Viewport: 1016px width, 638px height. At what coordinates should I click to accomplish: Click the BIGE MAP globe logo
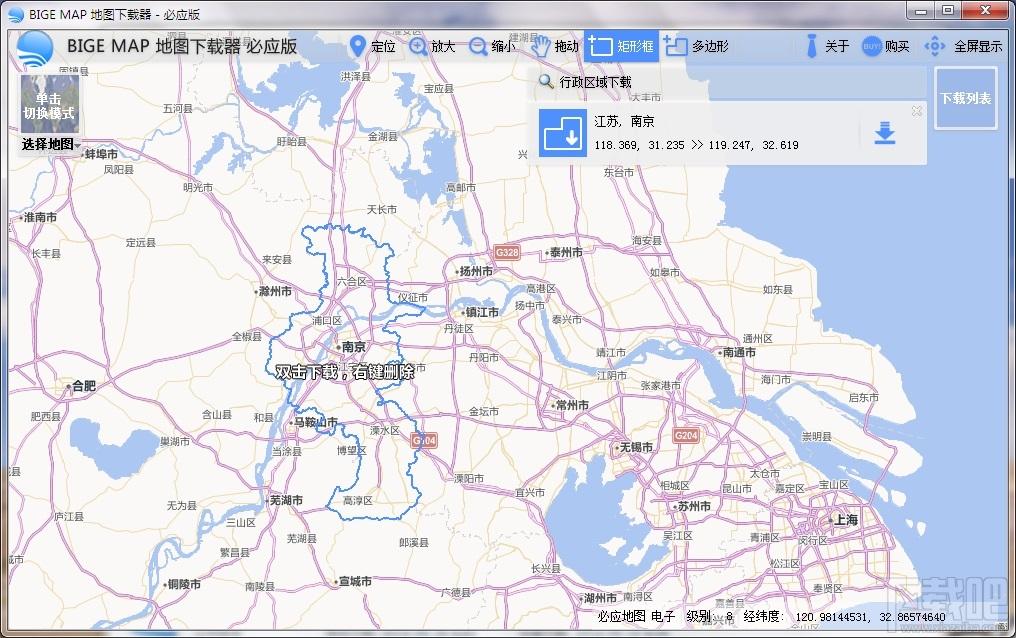tap(35, 49)
